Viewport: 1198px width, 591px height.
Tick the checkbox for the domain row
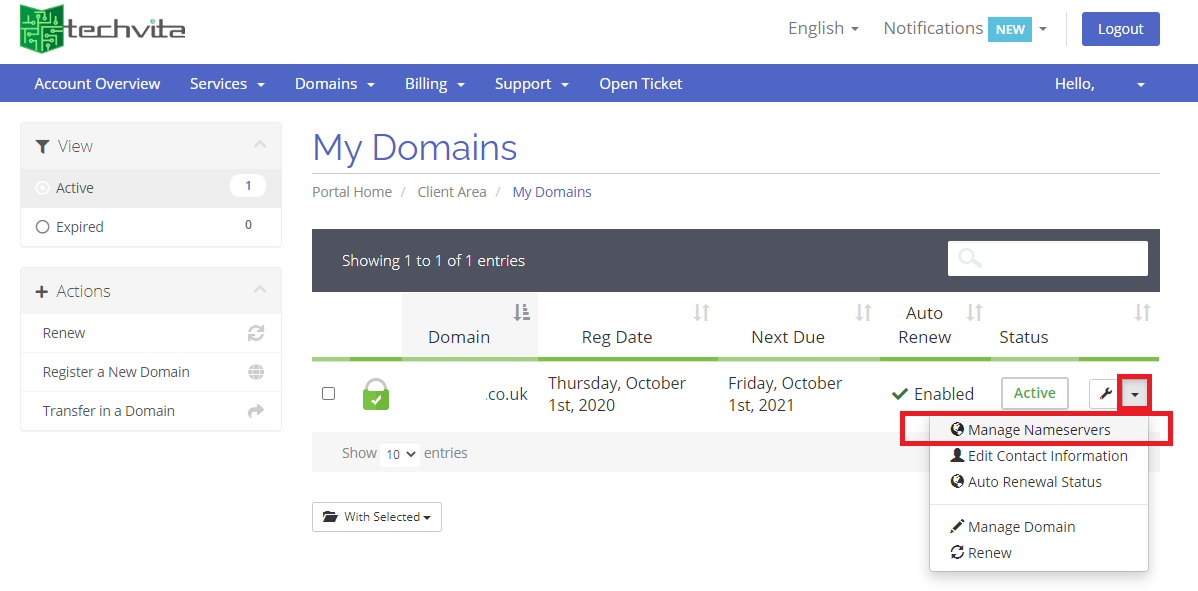click(x=328, y=393)
